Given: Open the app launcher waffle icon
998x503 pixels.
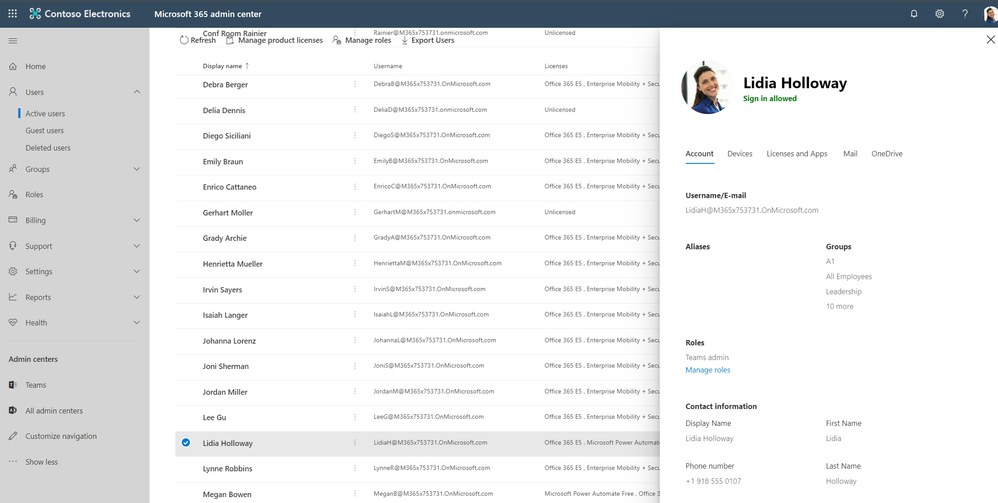Looking at the screenshot, I should [13, 13].
